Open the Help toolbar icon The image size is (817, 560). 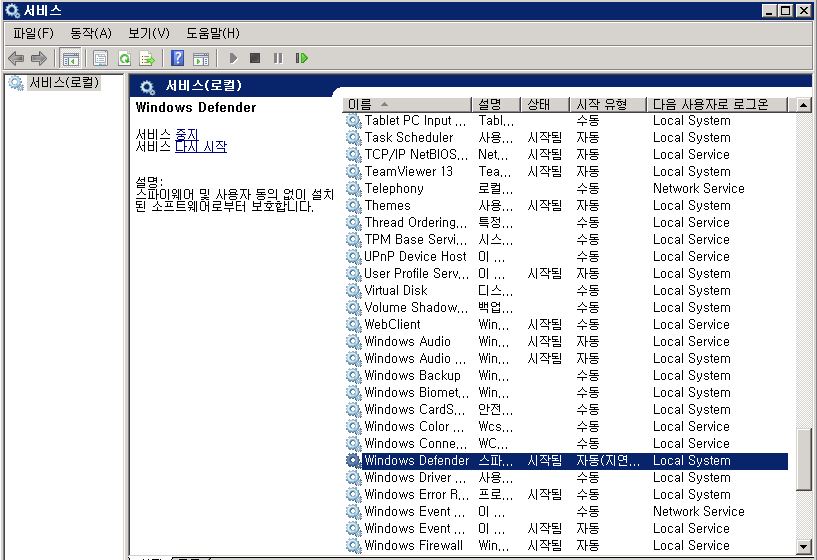(178, 58)
